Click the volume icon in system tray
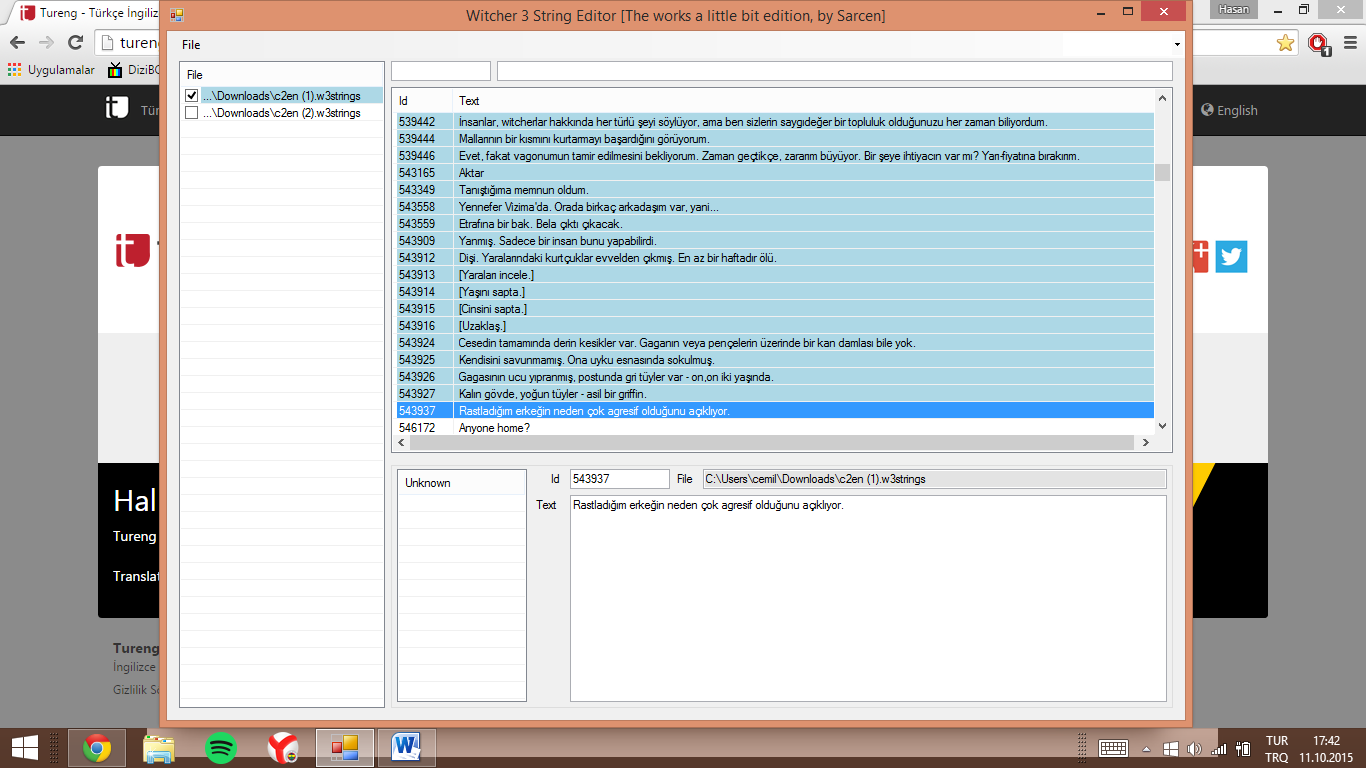 click(1193, 748)
